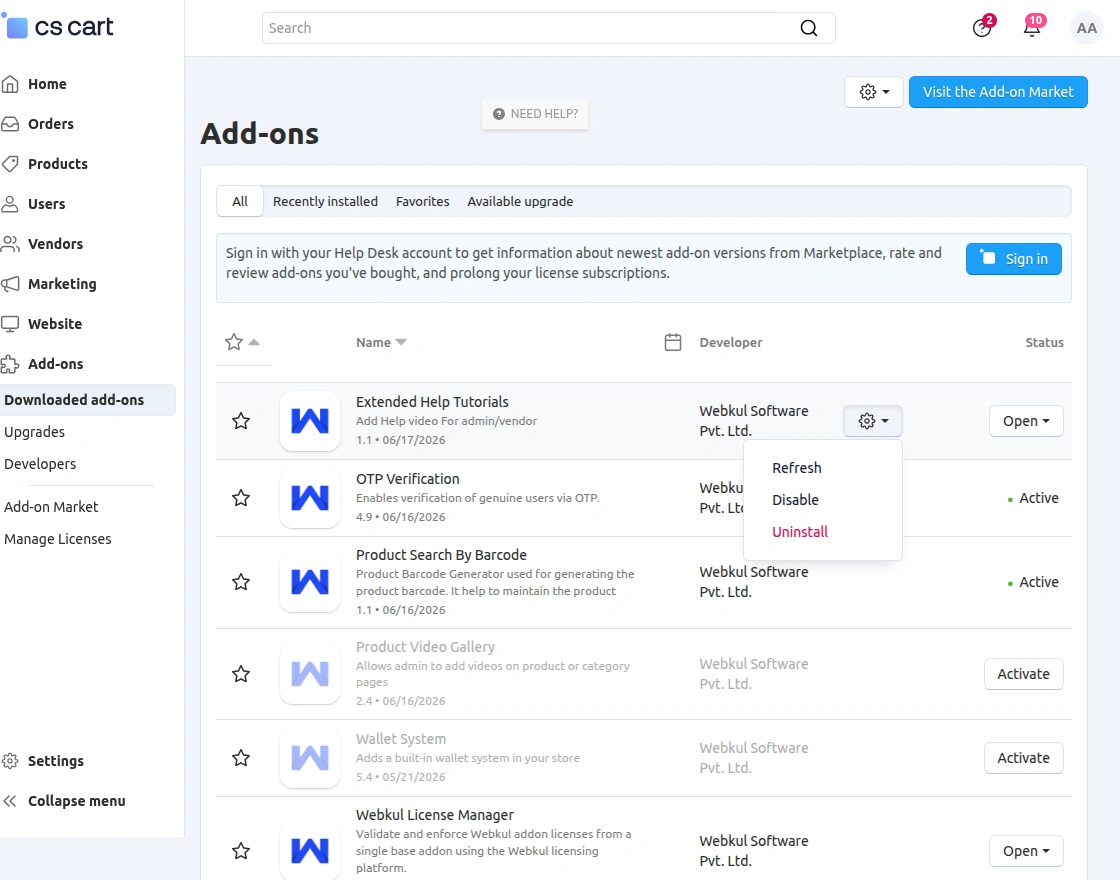The width and height of the screenshot is (1120, 880).
Task: Open the bell notifications icon
Action: click(x=1032, y=28)
